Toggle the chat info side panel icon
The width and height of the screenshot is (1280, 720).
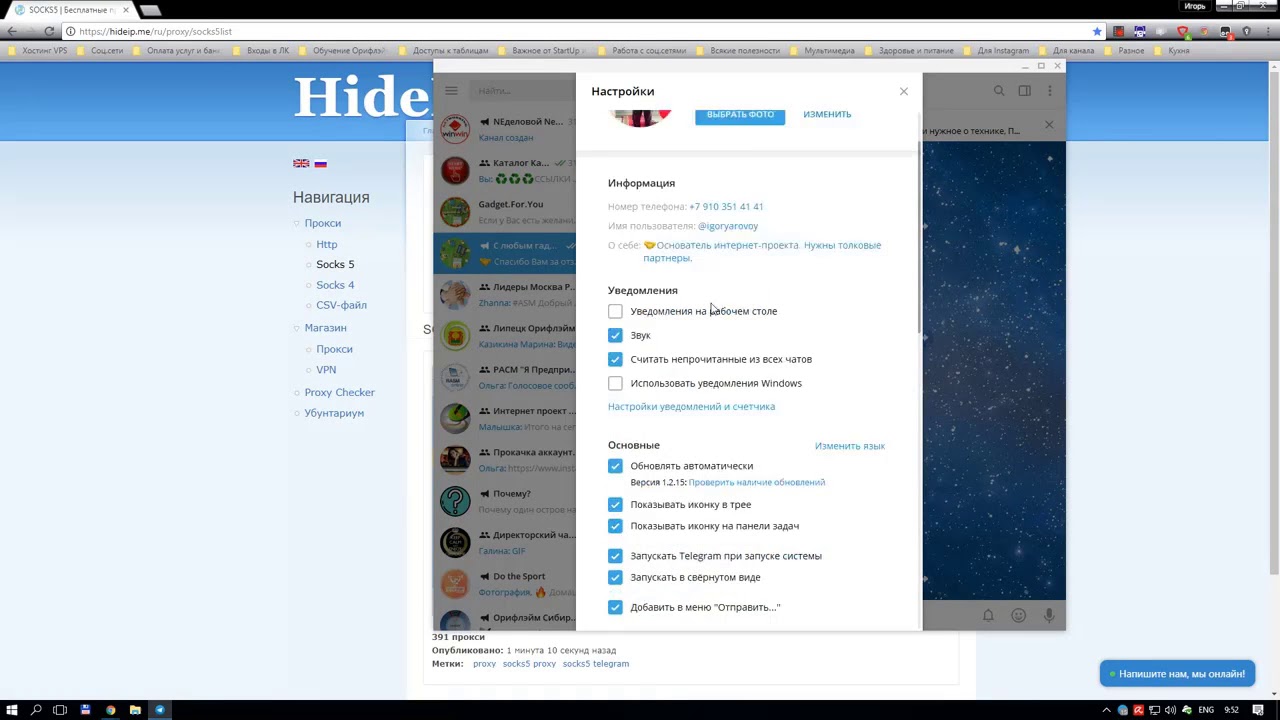(1025, 91)
